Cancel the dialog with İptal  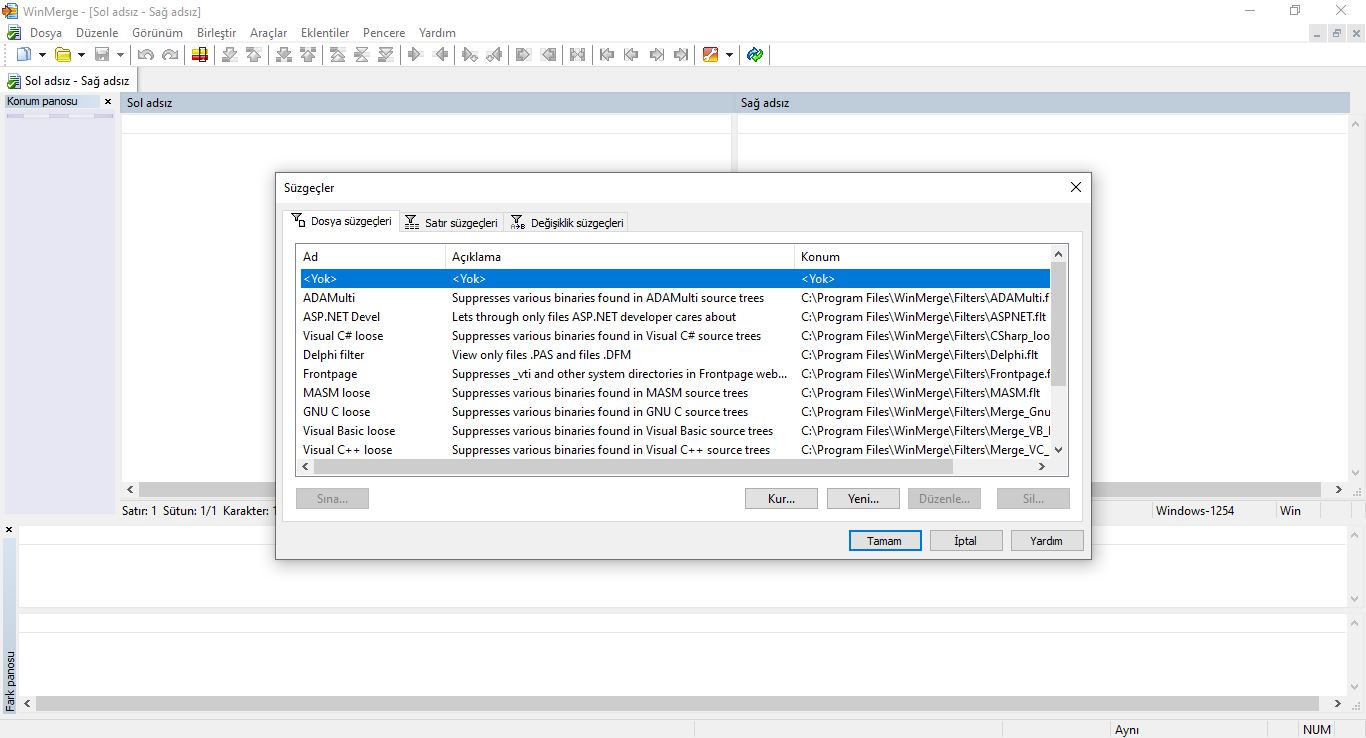click(966, 540)
